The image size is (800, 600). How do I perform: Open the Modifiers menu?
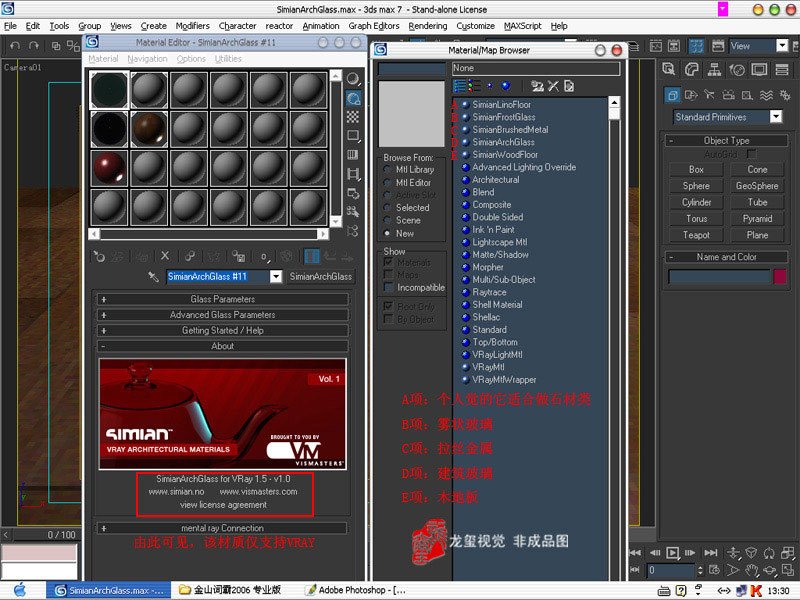coord(192,26)
